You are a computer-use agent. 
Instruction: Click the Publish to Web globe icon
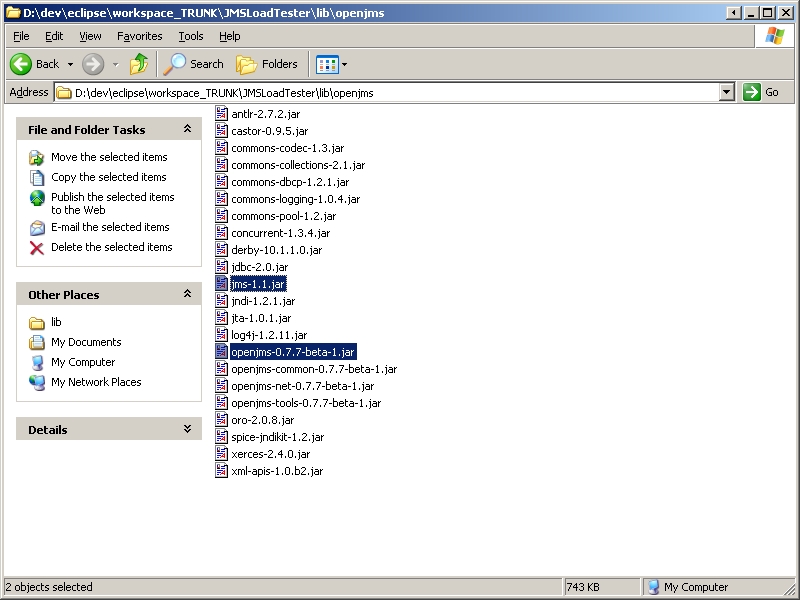pos(37,198)
